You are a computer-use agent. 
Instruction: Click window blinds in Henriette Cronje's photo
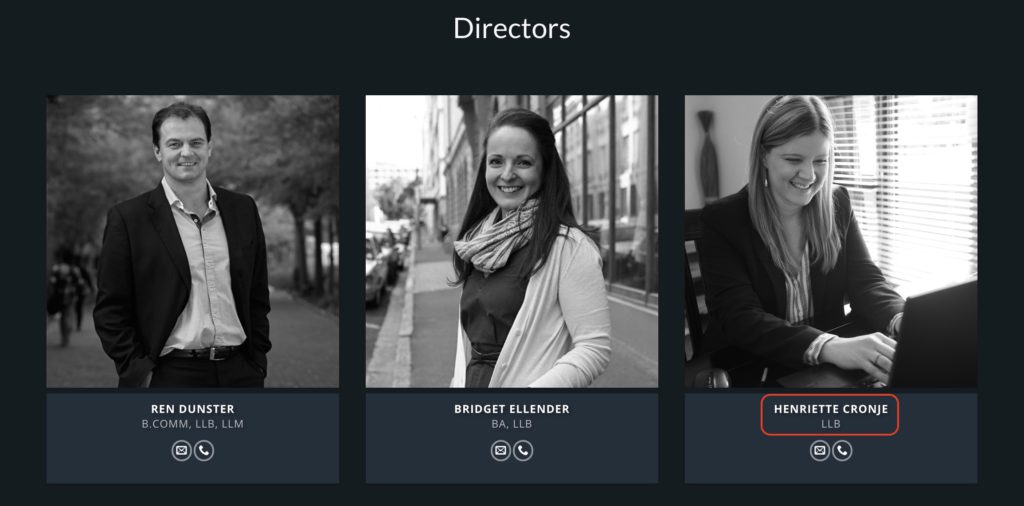tap(908, 189)
